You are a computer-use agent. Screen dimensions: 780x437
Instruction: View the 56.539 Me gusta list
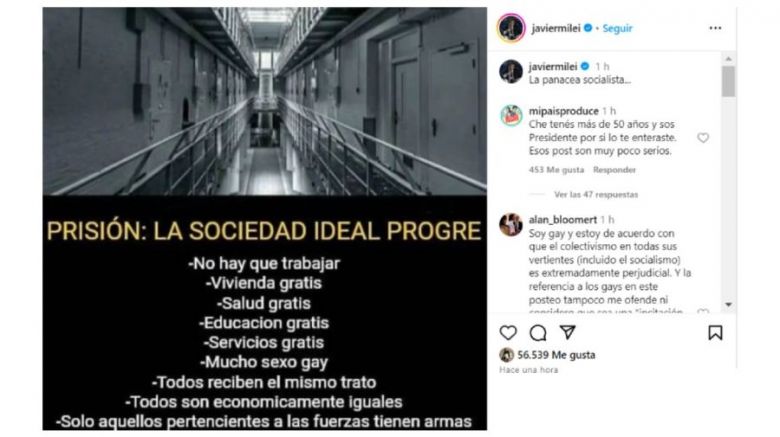point(556,355)
